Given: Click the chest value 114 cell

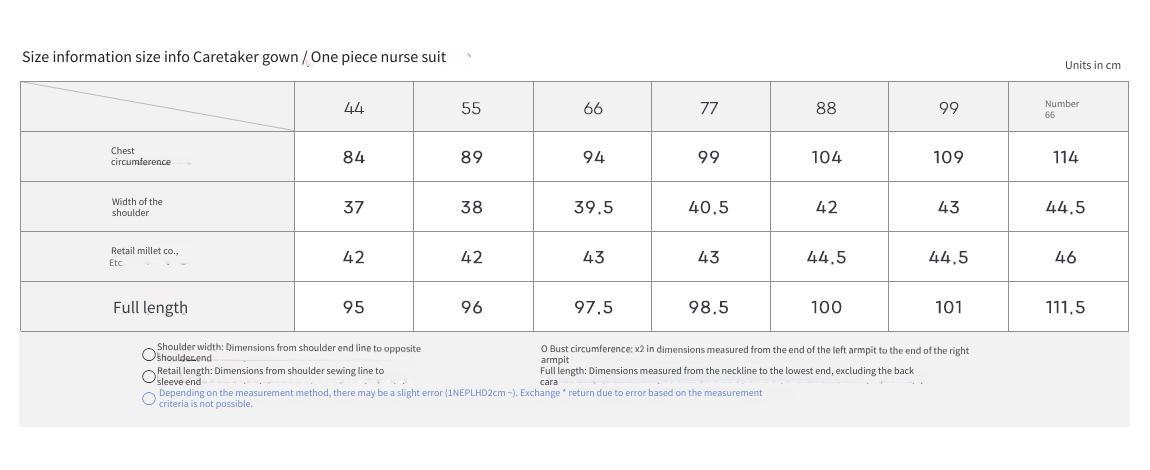Looking at the screenshot, I should (1068, 157).
